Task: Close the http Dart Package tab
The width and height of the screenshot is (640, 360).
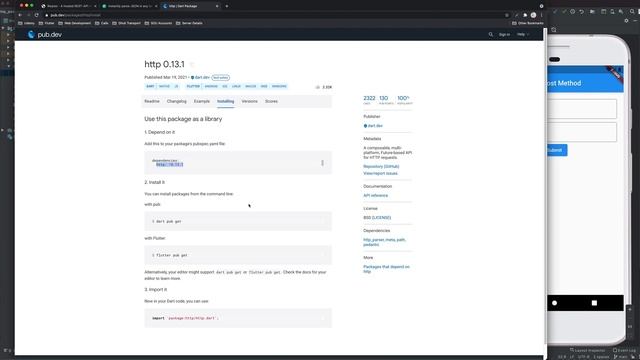Action: point(217,6)
